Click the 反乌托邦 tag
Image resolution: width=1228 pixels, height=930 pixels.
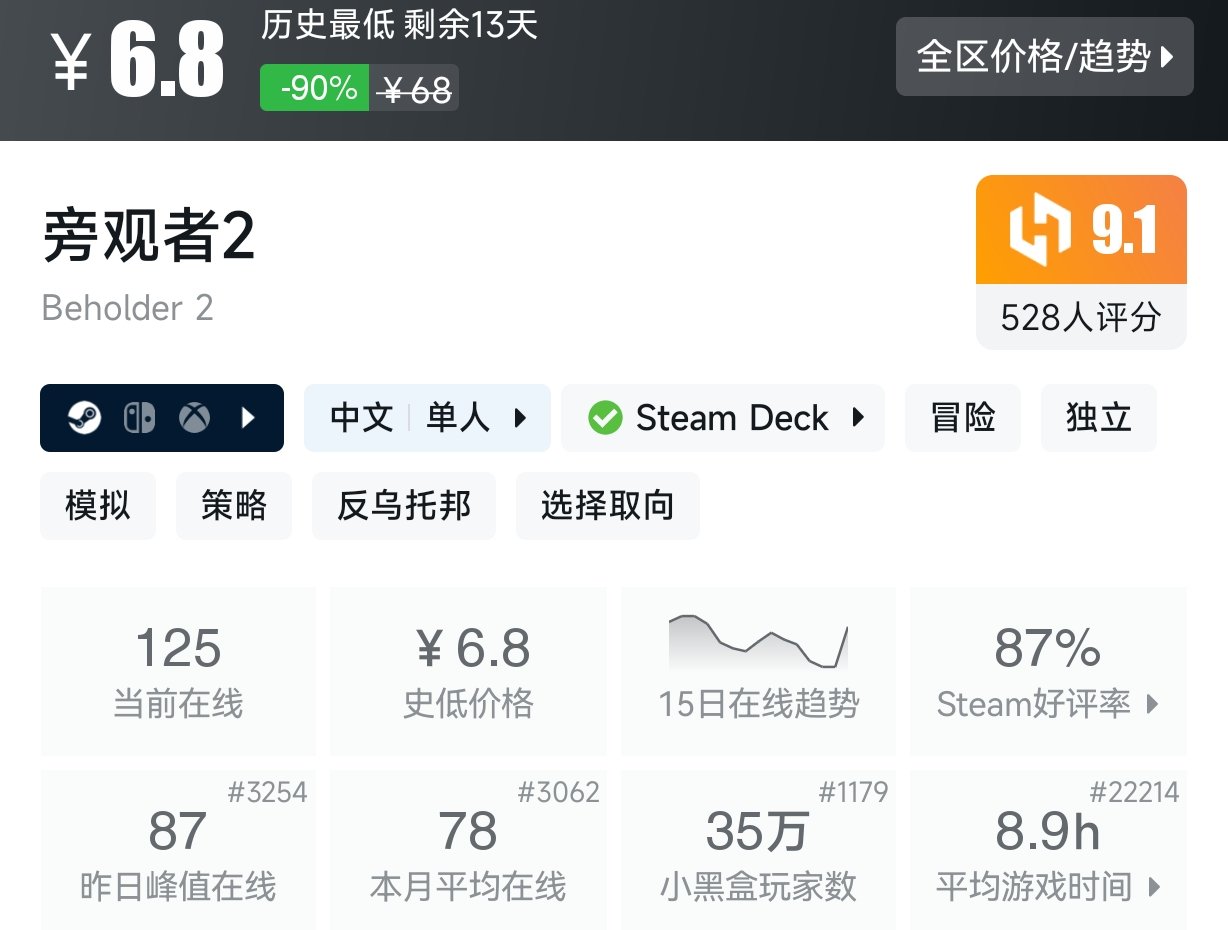[x=403, y=505]
